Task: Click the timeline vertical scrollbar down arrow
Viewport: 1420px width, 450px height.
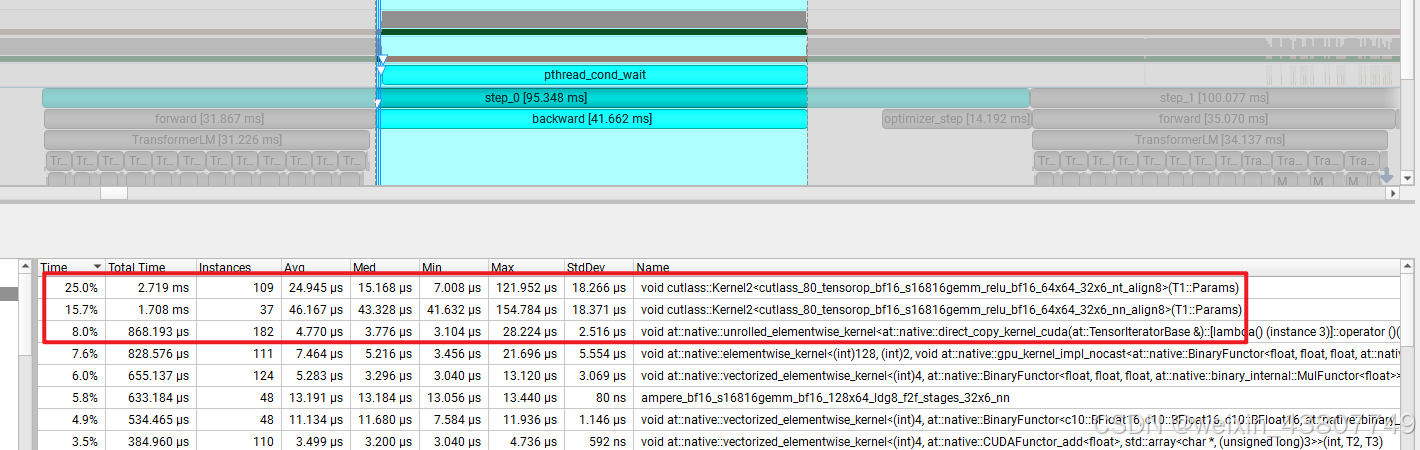Action: pyautogui.click(x=1408, y=178)
